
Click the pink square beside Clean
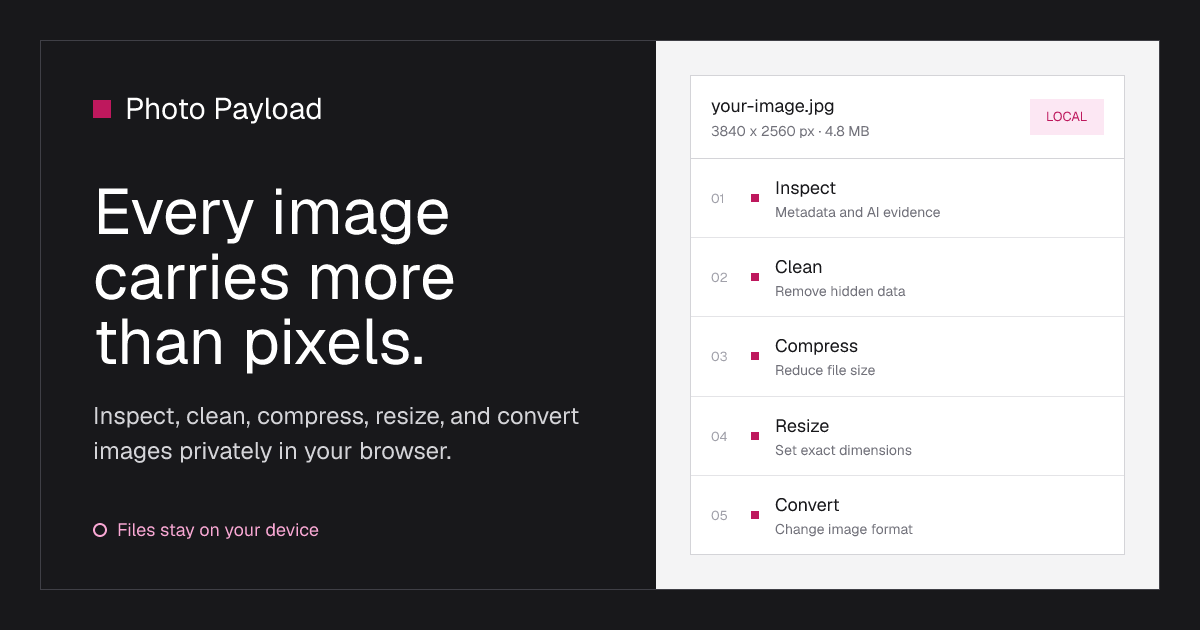coord(755,277)
